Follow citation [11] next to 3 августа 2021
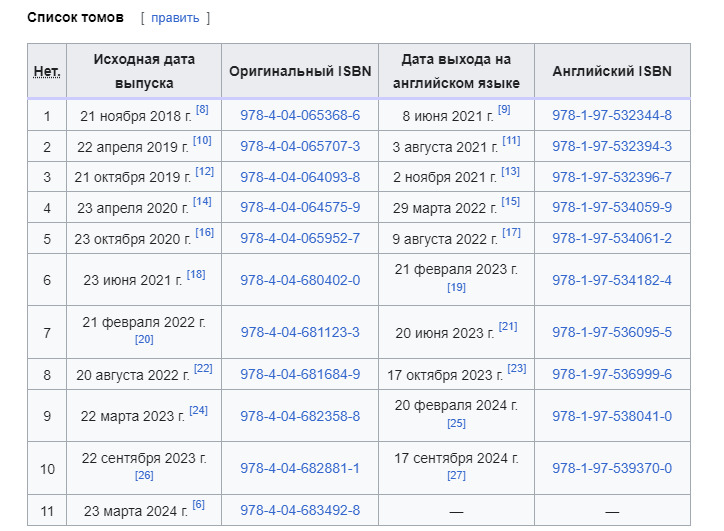The width and height of the screenshot is (724, 531). pos(511,141)
